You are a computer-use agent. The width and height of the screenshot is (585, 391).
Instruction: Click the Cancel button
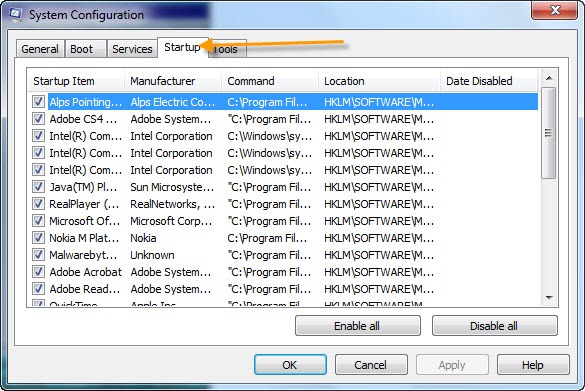coord(371,365)
